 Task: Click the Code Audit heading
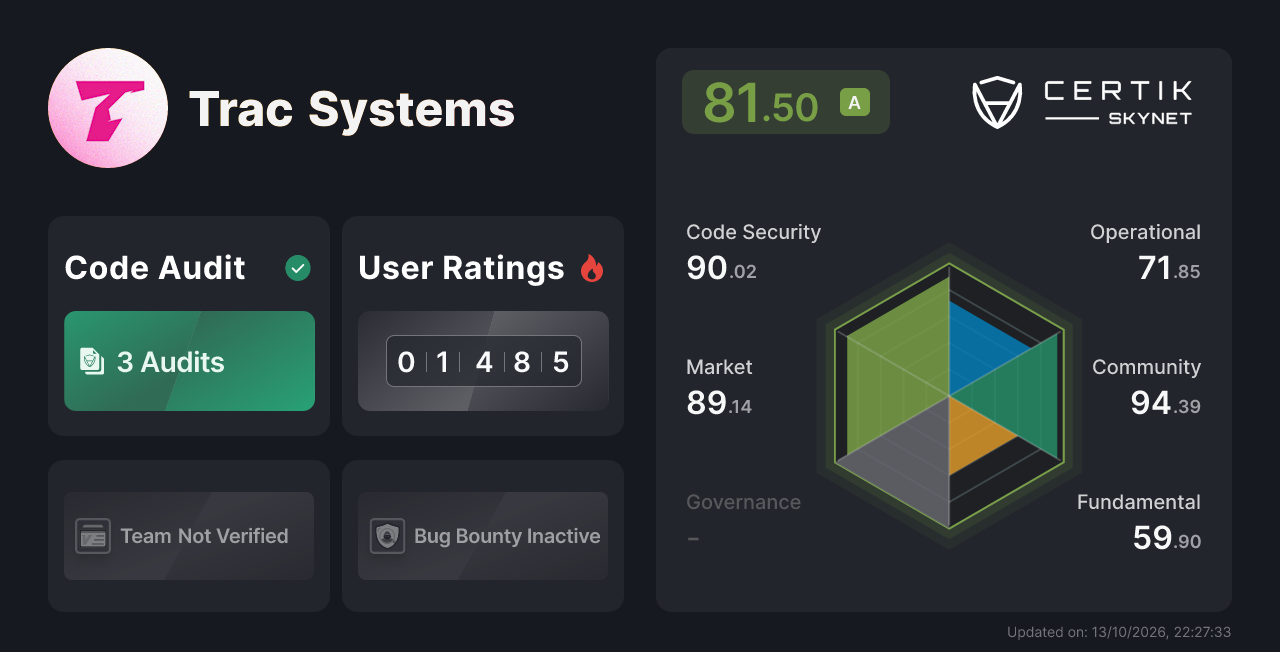click(x=155, y=268)
